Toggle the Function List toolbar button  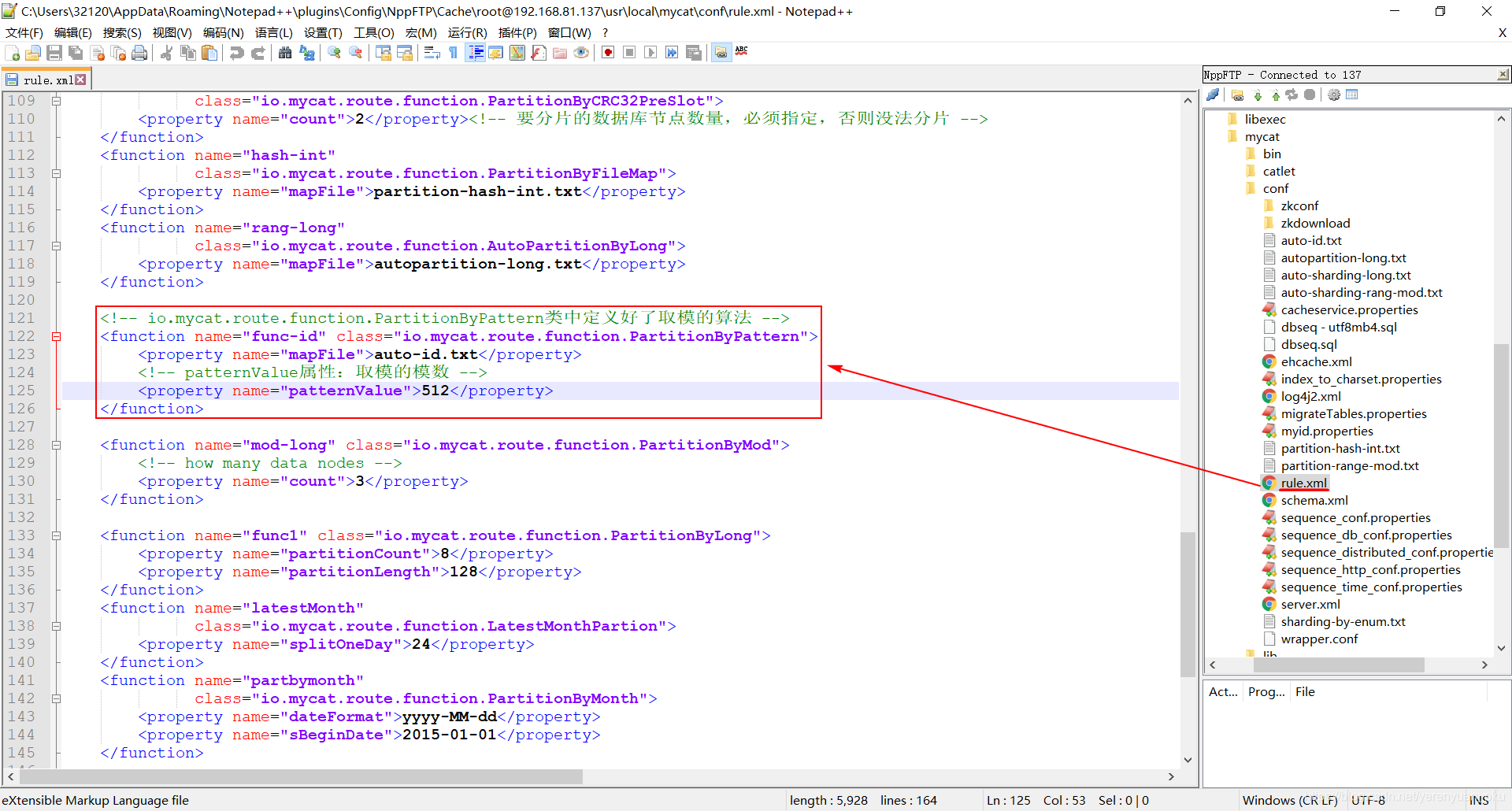pos(539,53)
